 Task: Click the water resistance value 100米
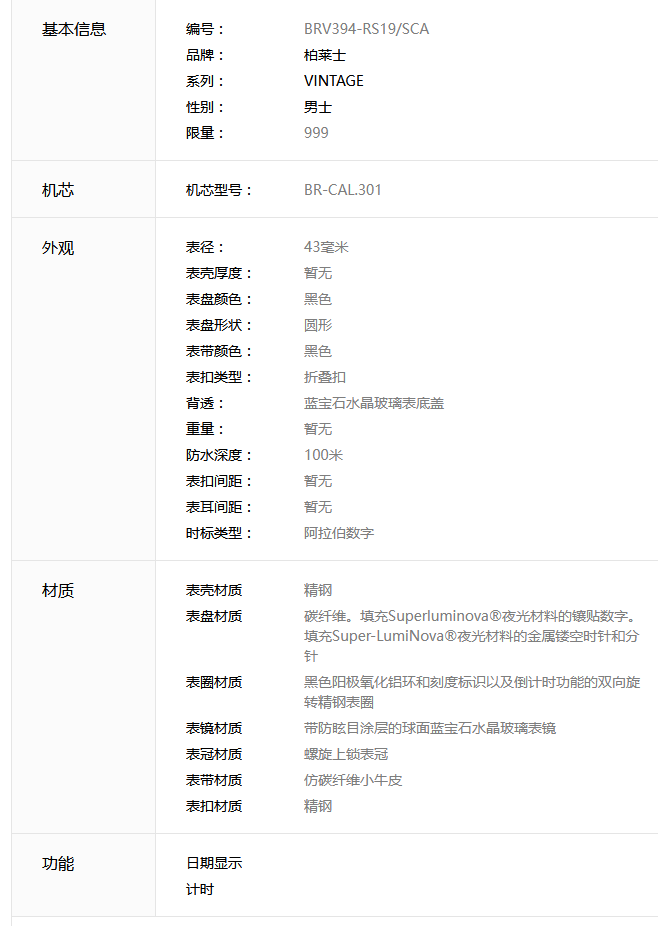pyautogui.click(x=323, y=455)
